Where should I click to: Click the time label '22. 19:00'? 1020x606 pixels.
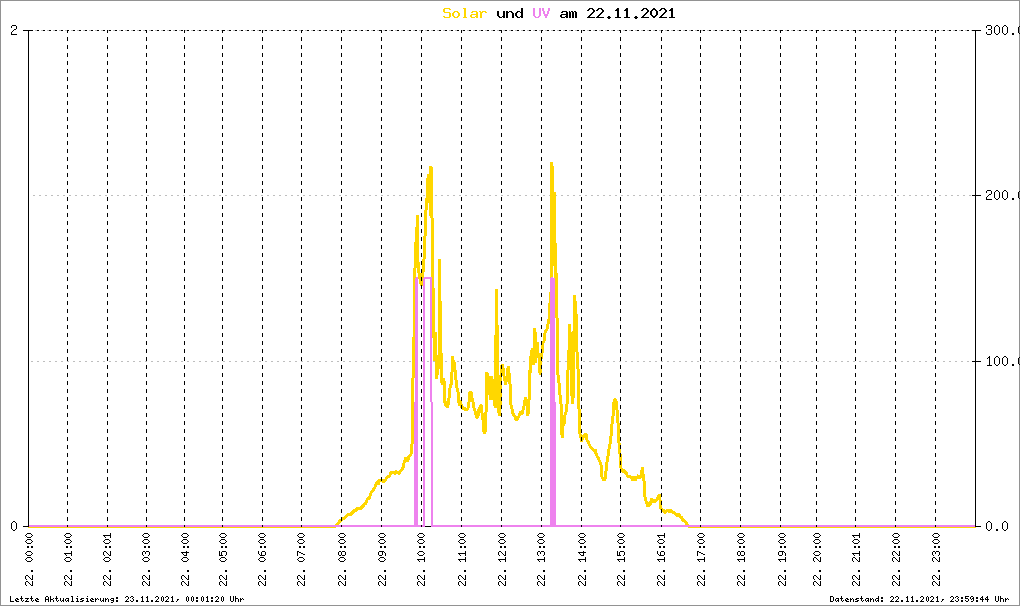click(781, 560)
